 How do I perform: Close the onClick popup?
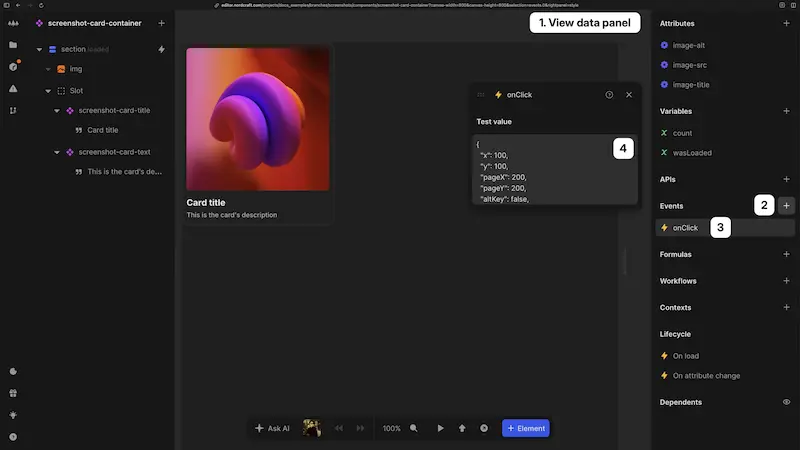[x=629, y=94]
